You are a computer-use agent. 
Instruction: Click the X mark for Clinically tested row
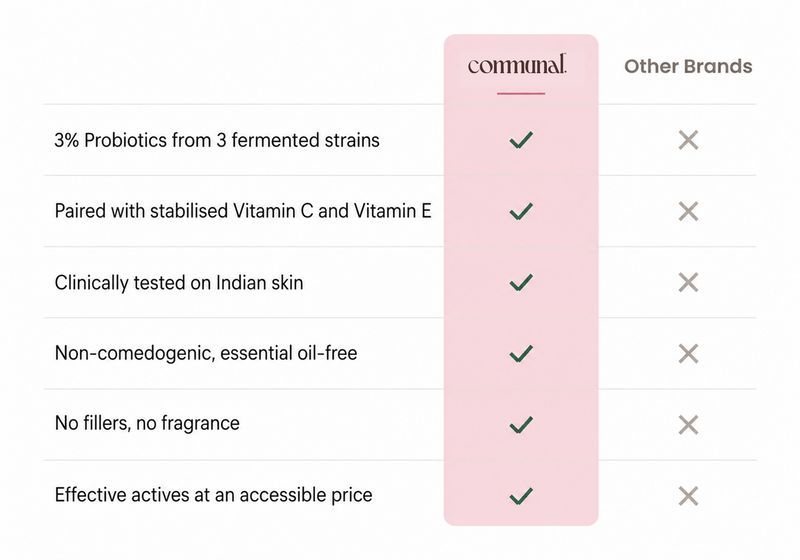688,282
